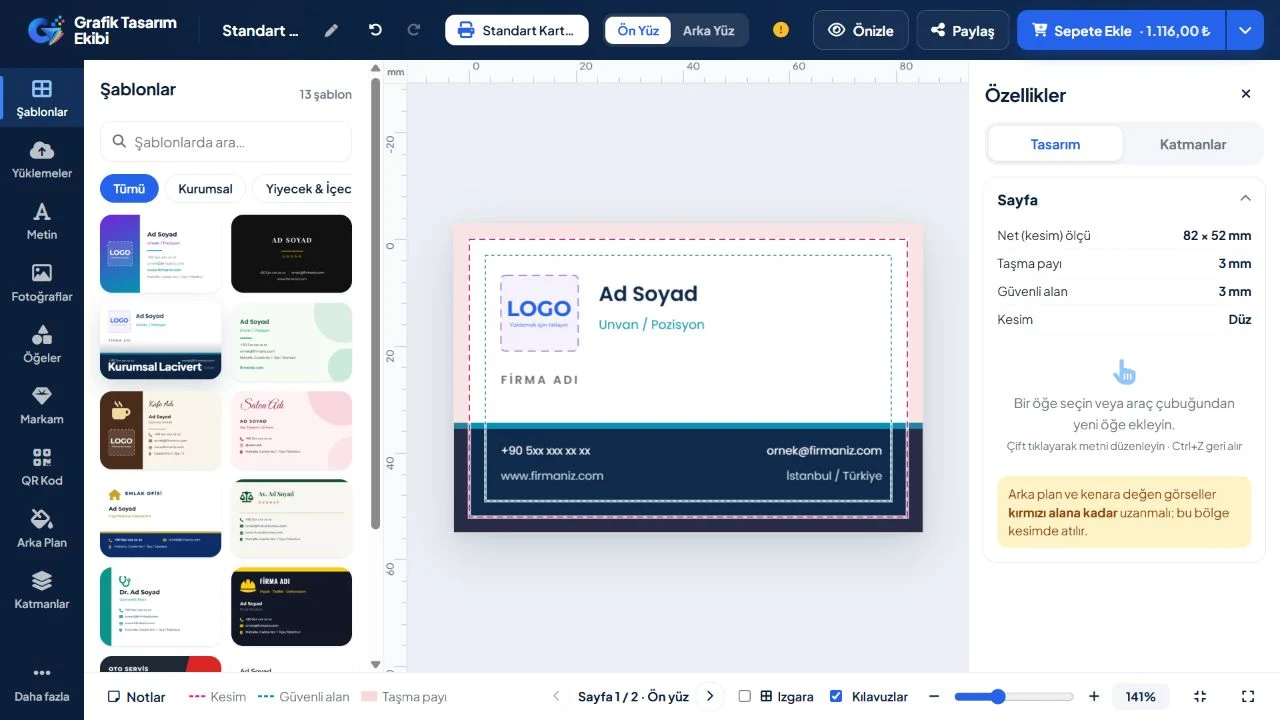Screen dimensions: 1280x720
Task: Open the Yüklemeler upload icon
Action: 42,159
